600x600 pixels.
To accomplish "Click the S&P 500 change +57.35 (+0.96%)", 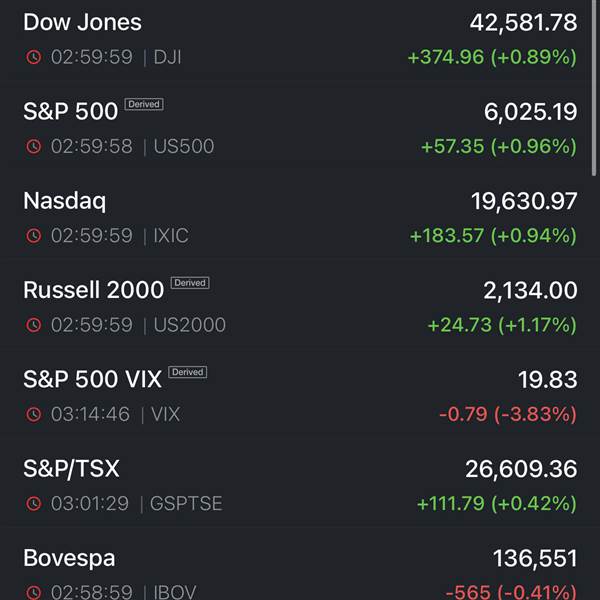I will click(x=499, y=146).
